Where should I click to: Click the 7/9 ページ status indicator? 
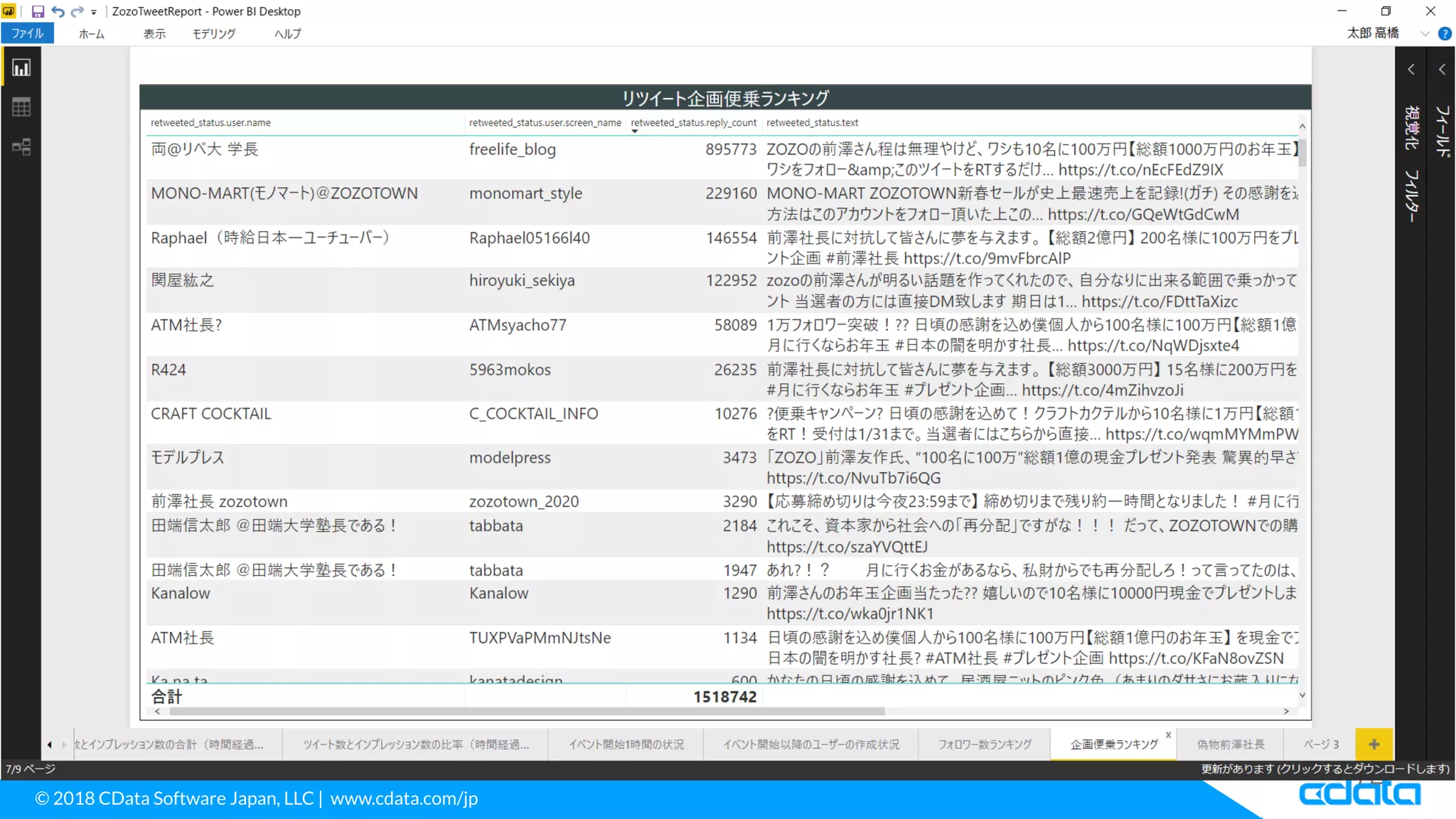pyautogui.click(x=31, y=769)
